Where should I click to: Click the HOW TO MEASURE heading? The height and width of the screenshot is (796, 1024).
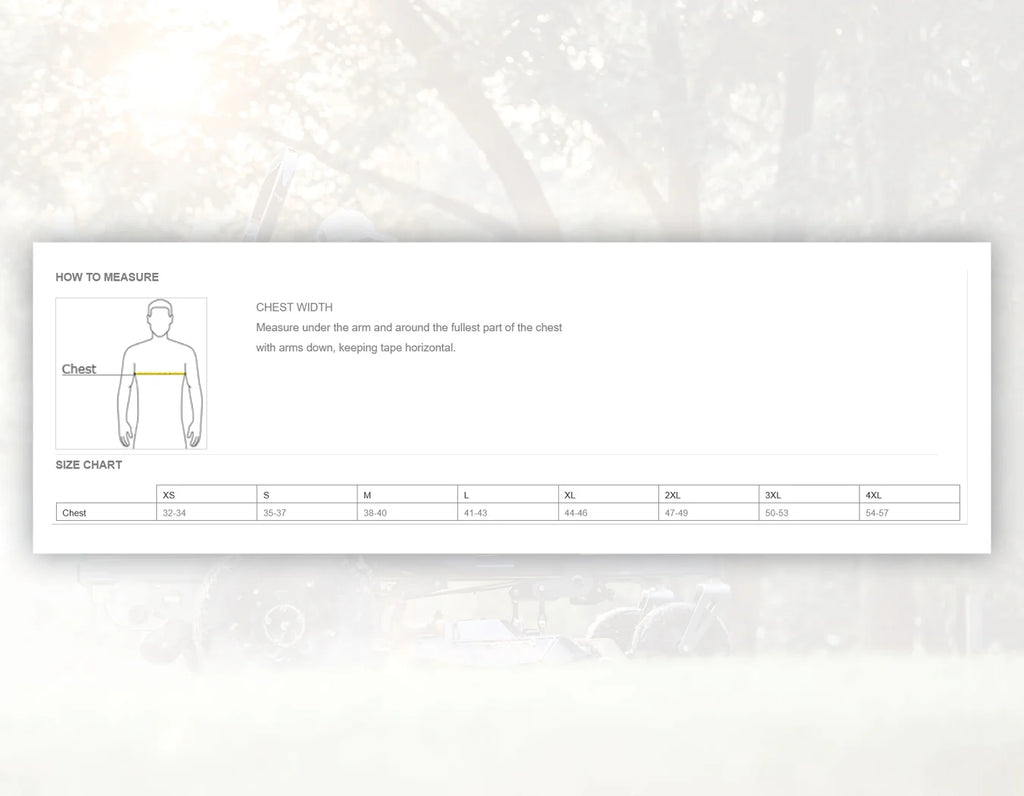tap(107, 277)
